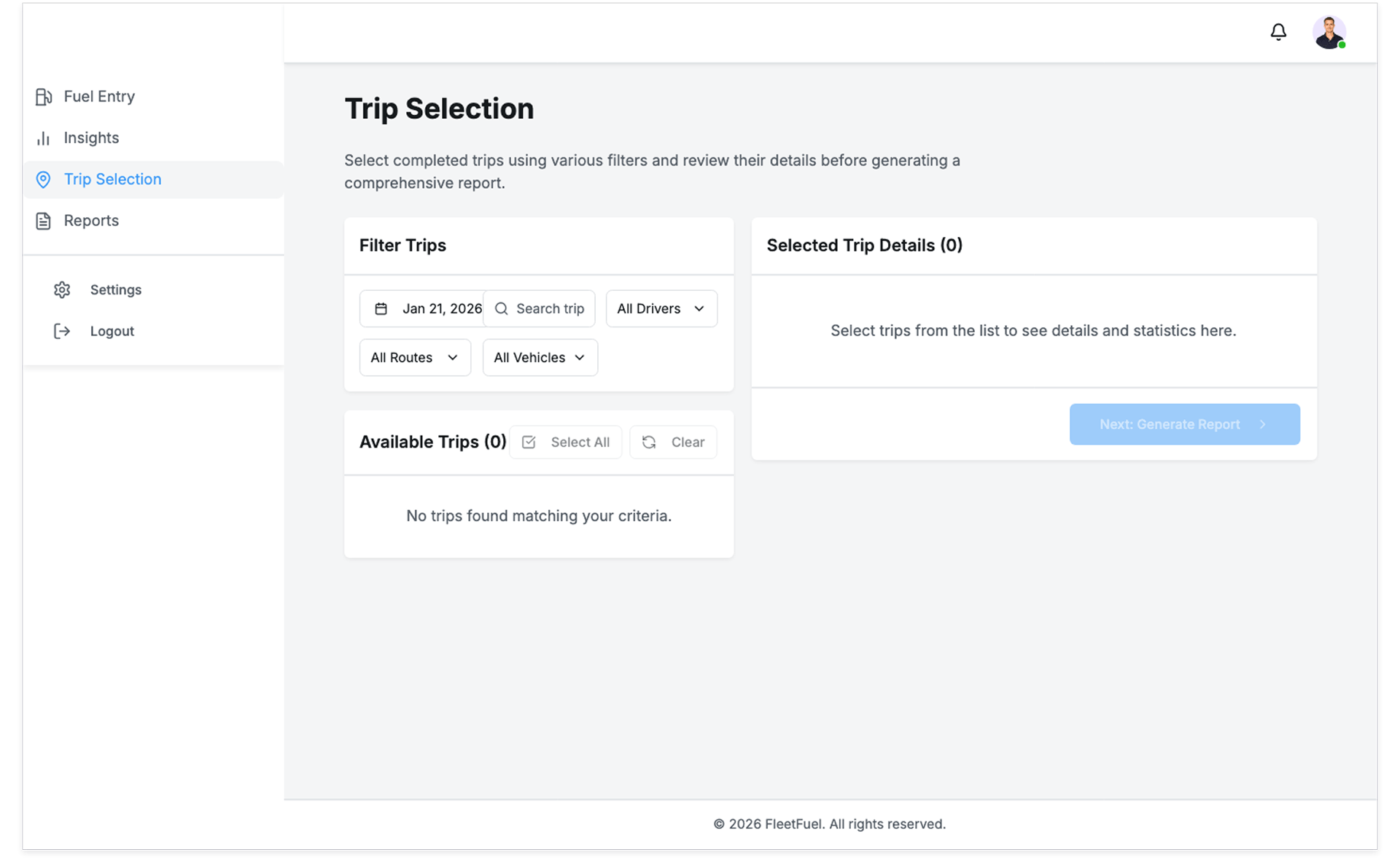
Task: Focus the Search trip field
Action: click(550, 309)
